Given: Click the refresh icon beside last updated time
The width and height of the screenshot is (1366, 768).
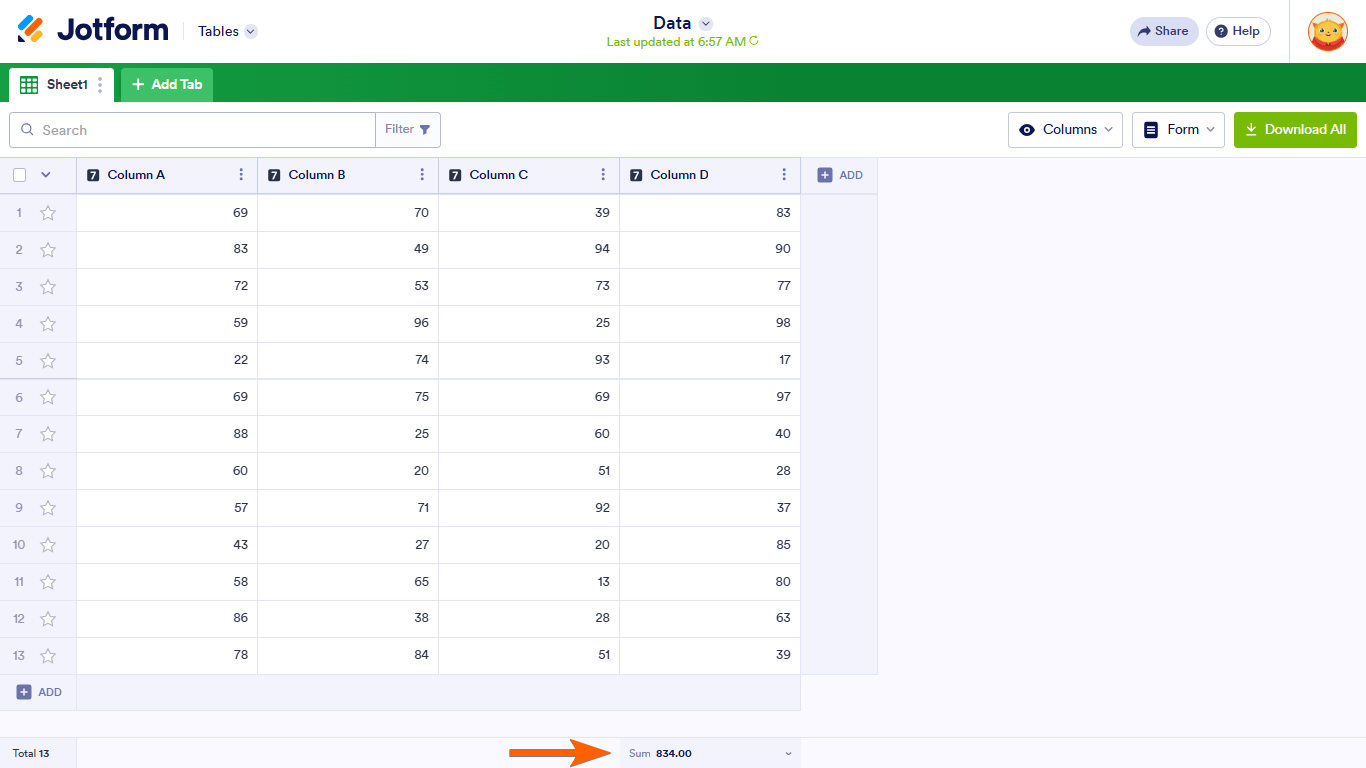Looking at the screenshot, I should click(x=754, y=42).
